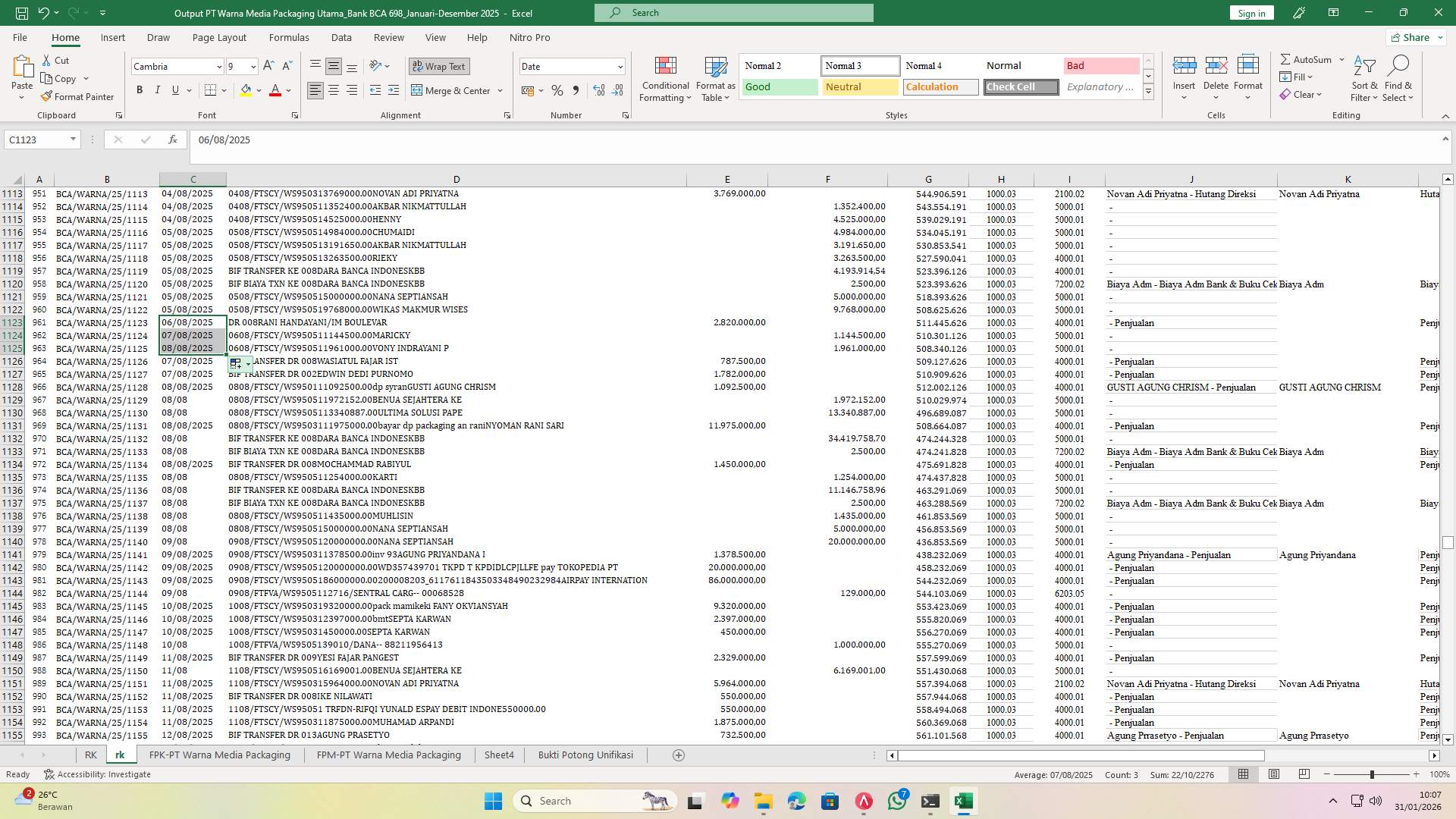
Task: Use Find & Select
Action: point(1398,79)
